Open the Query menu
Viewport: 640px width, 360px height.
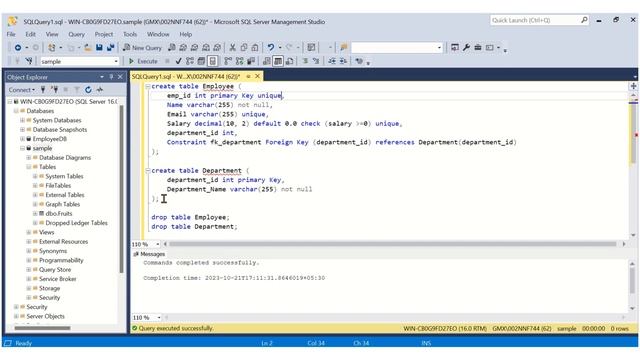pos(76,34)
